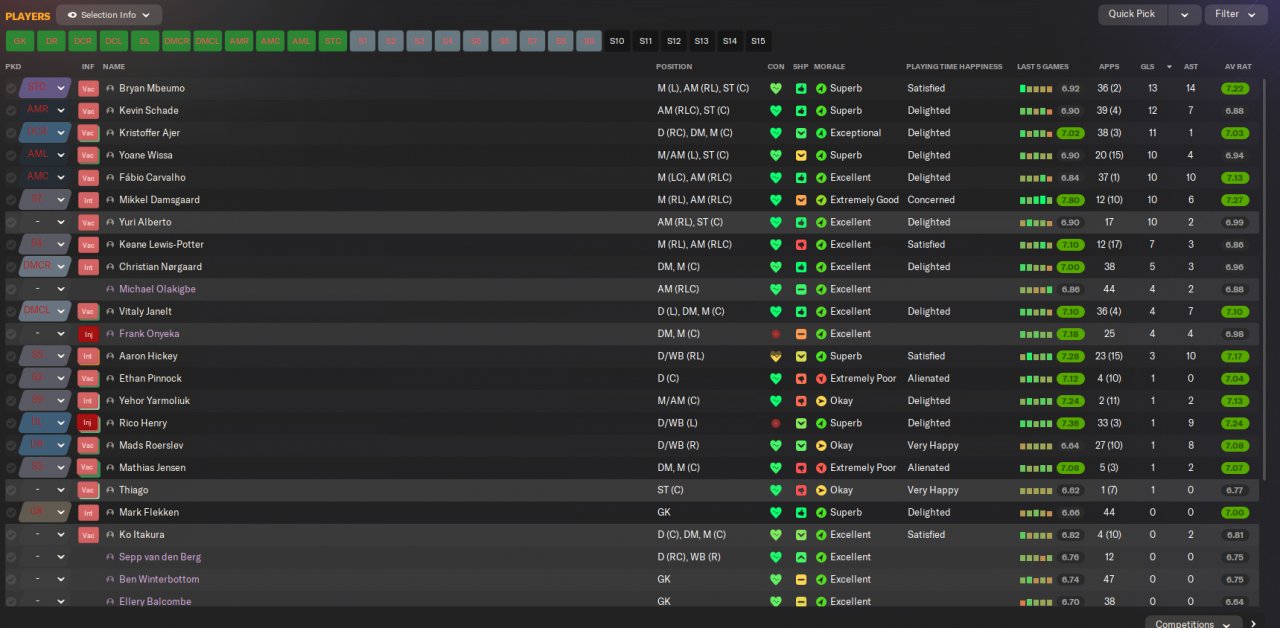Toggle the selection tick for Ko Itakura
1280x628 pixels.
11,535
